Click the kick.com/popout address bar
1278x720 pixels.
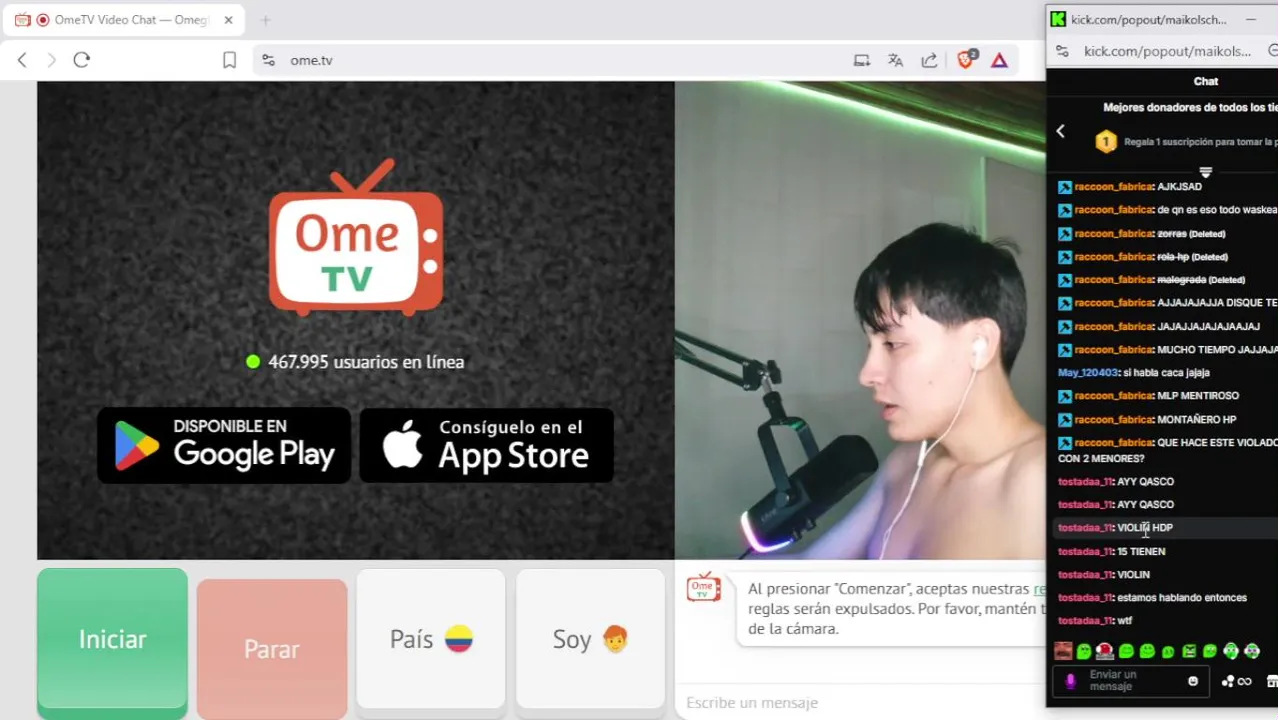[x=1167, y=51]
